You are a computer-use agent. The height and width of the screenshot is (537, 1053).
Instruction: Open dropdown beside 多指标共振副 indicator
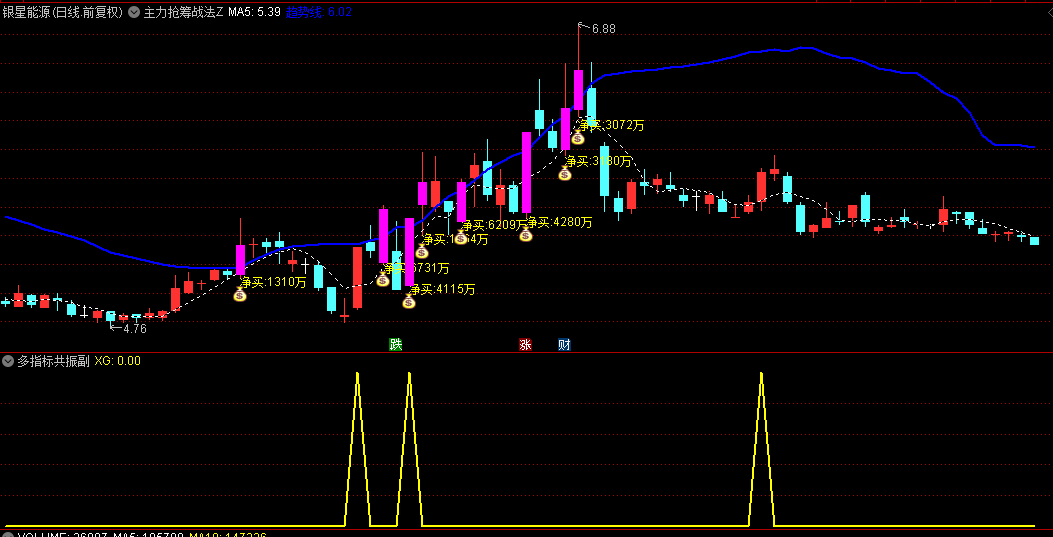(x=8, y=361)
